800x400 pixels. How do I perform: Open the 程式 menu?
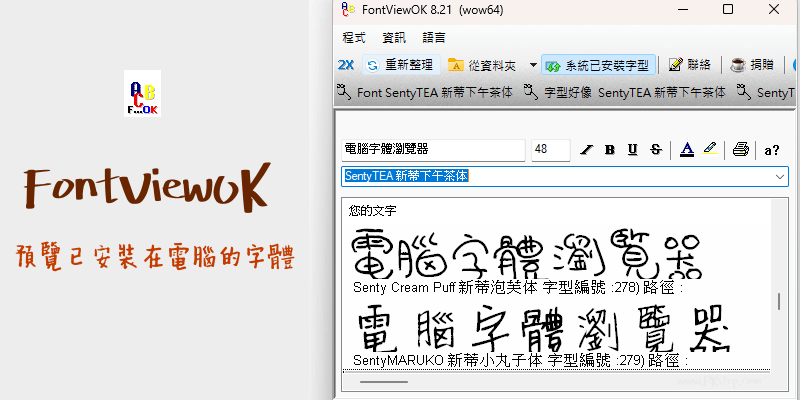[x=354, y=37]
